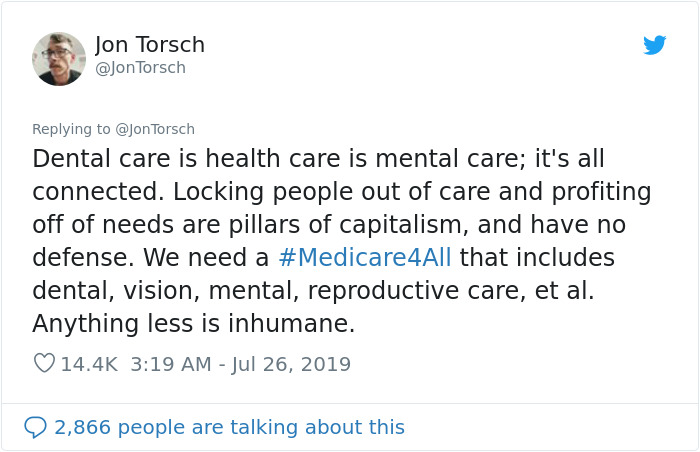700x452 pixels.
Task: Open the @JonTorsch handle under the name
Action: (x=140, y=68)
